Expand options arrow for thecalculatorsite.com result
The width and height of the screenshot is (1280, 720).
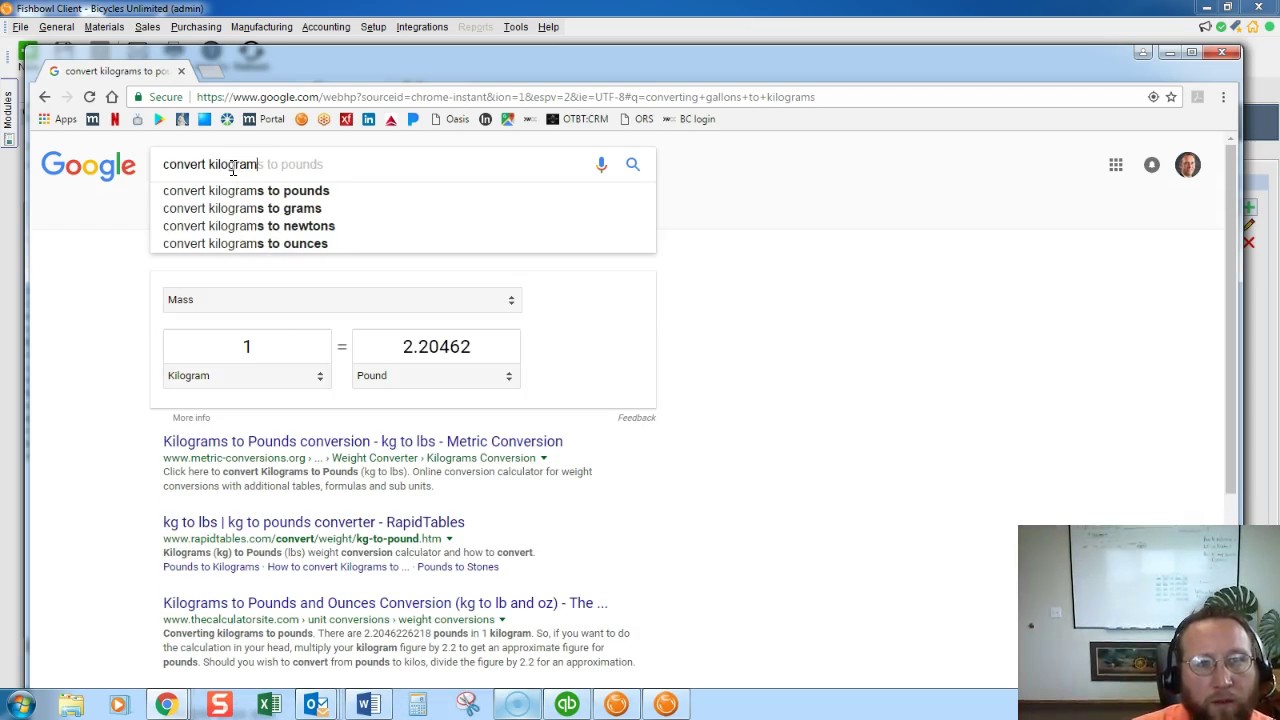[x=502, y=620]
